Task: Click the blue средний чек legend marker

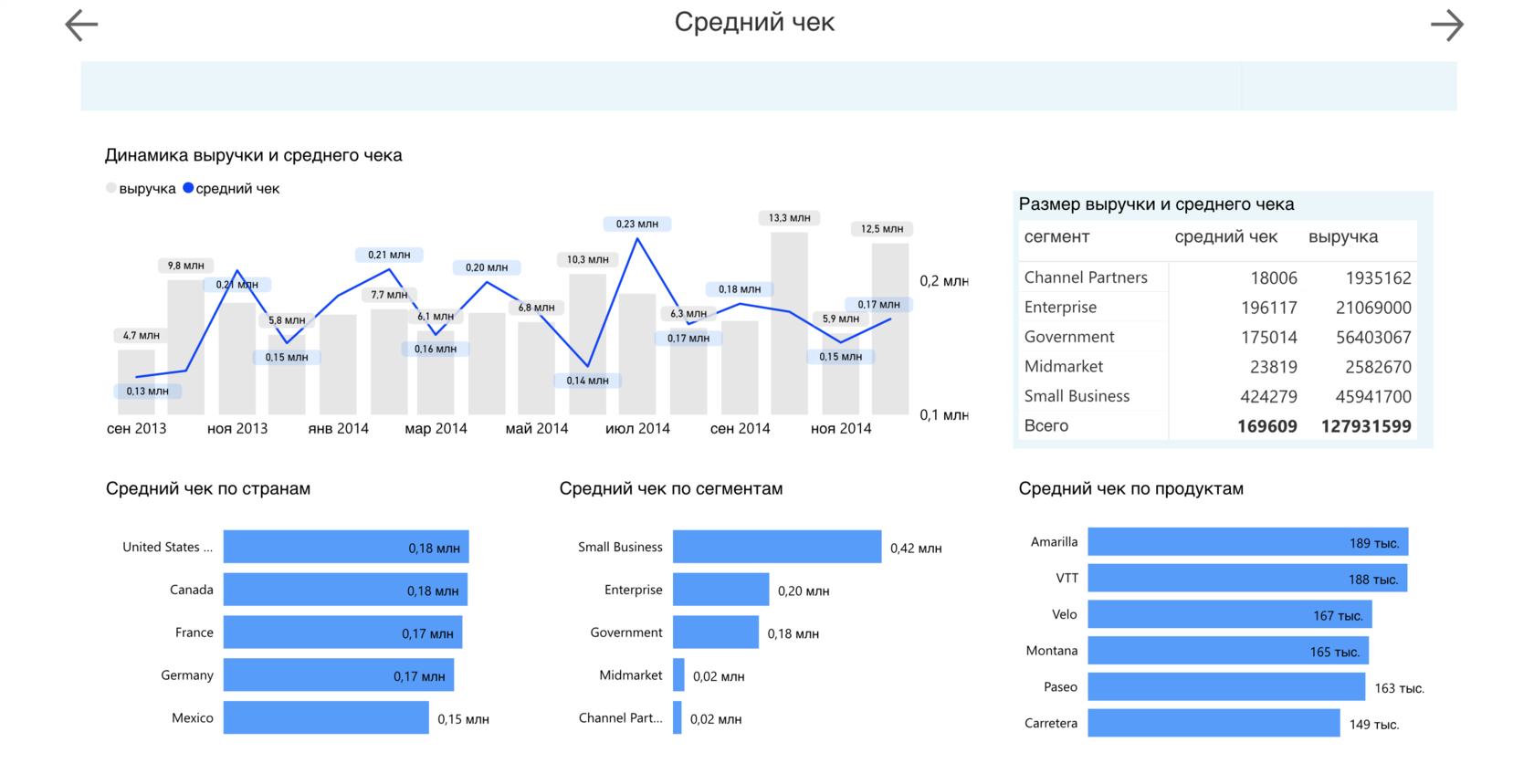Action: pos(188,188)
